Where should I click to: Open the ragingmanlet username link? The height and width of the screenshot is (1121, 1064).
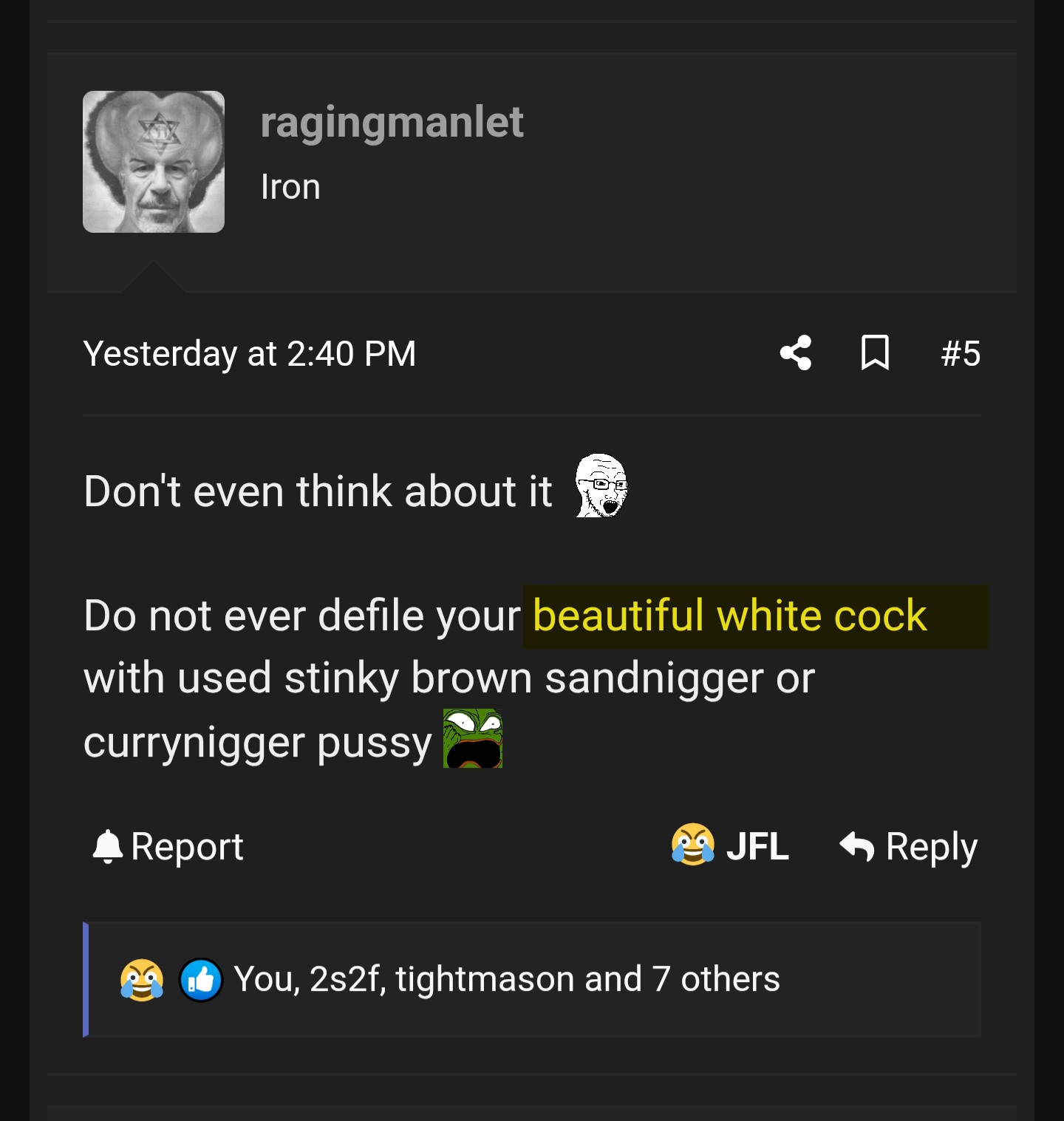pyautogui.click(x=392, y=122)
